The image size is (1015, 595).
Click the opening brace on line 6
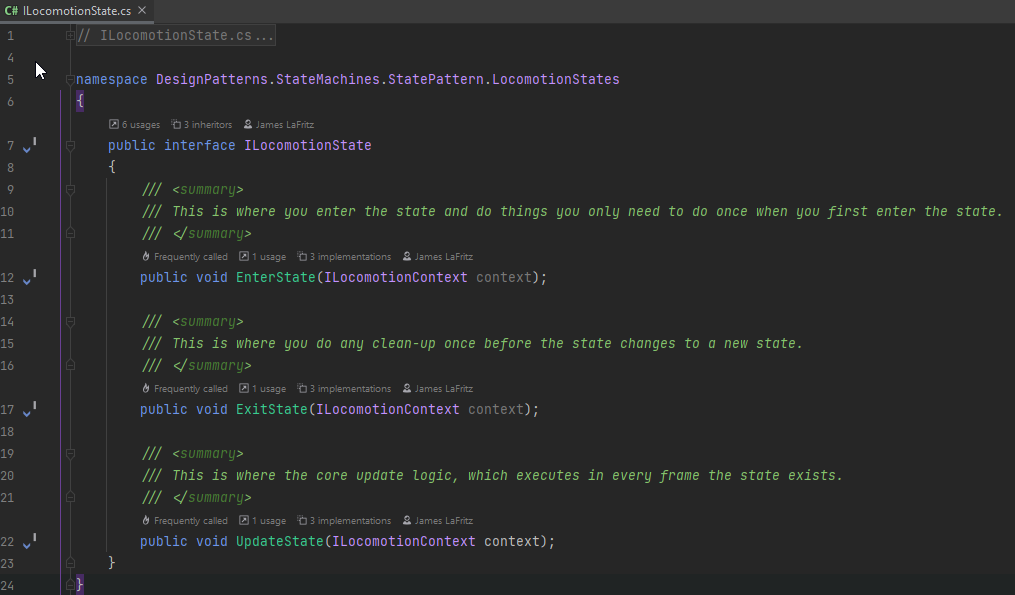coord(80,101)
